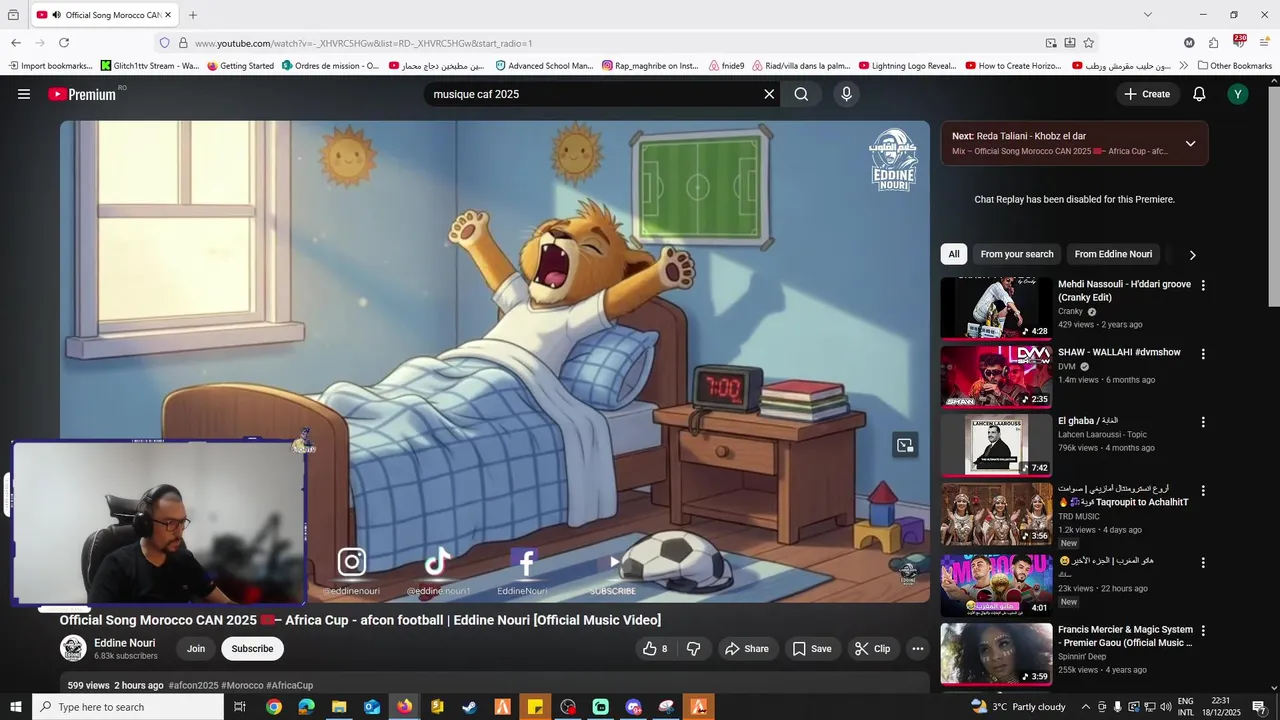Open Rap_maghribe on Instagram bookmark
This screenshot has width=1280, height=720.
pyautogui.click(x=651, y=66)
